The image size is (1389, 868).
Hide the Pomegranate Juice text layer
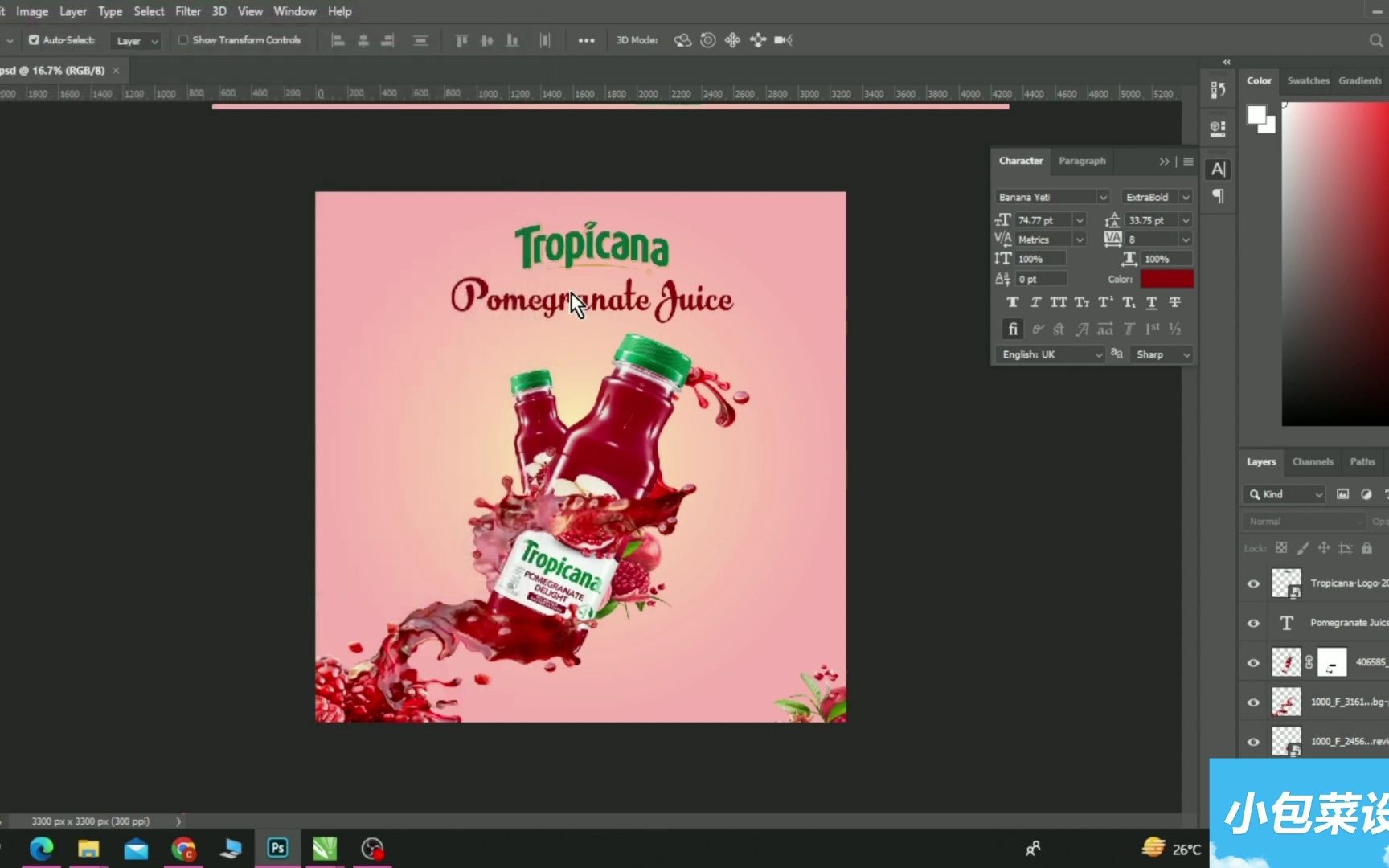coord(1253,623)
